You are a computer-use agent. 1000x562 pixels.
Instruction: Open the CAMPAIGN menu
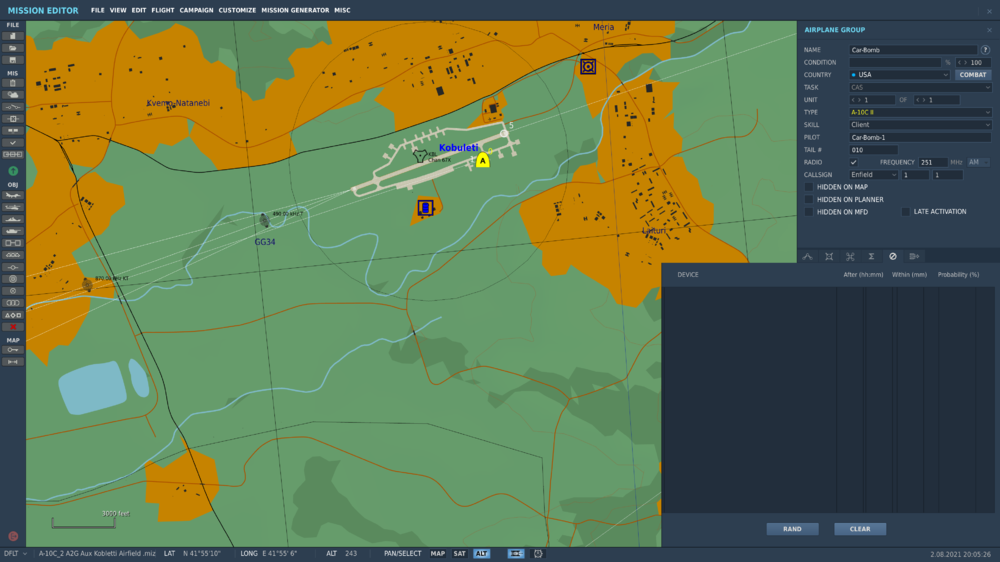[x=196, y=10]
